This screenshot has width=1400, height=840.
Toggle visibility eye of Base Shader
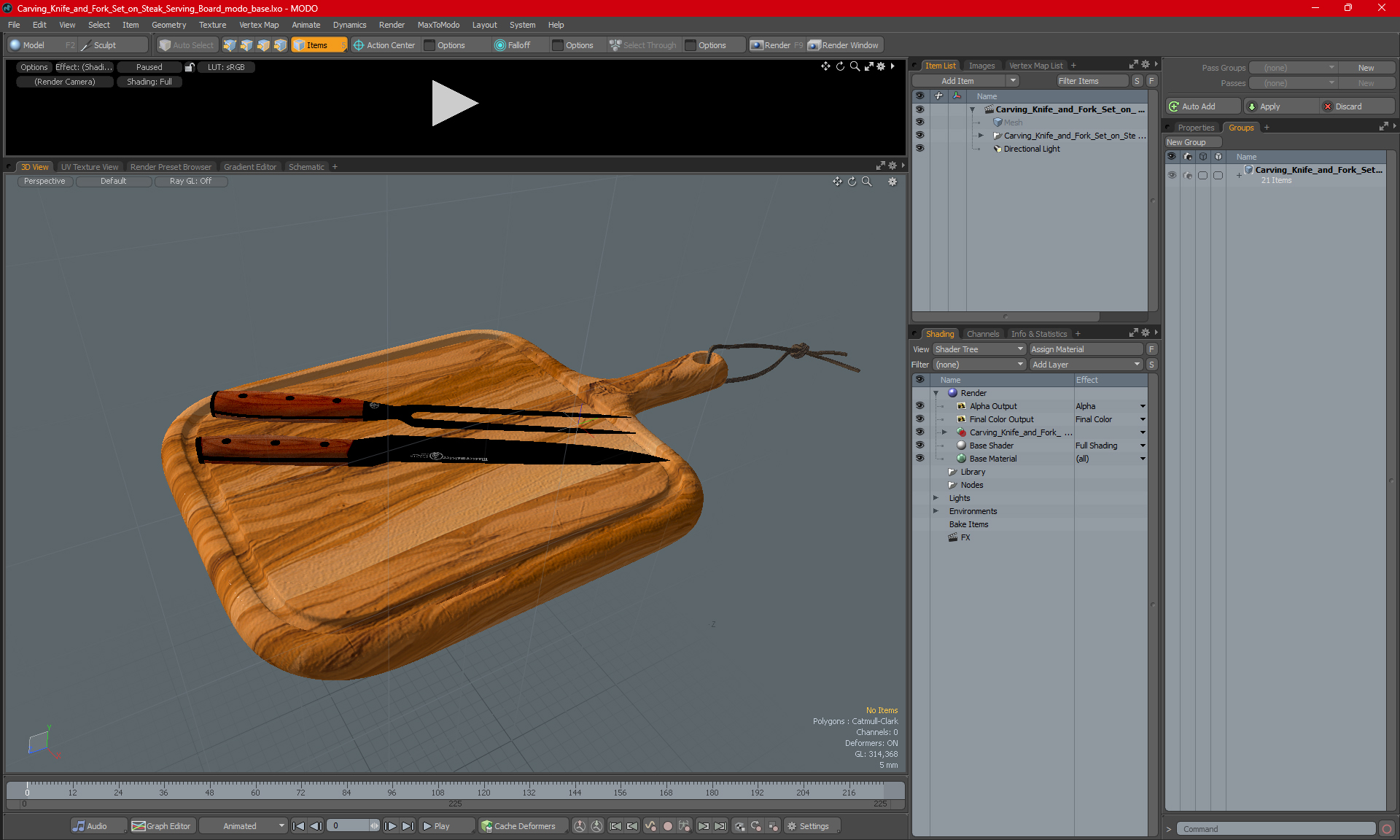(919, 446)
